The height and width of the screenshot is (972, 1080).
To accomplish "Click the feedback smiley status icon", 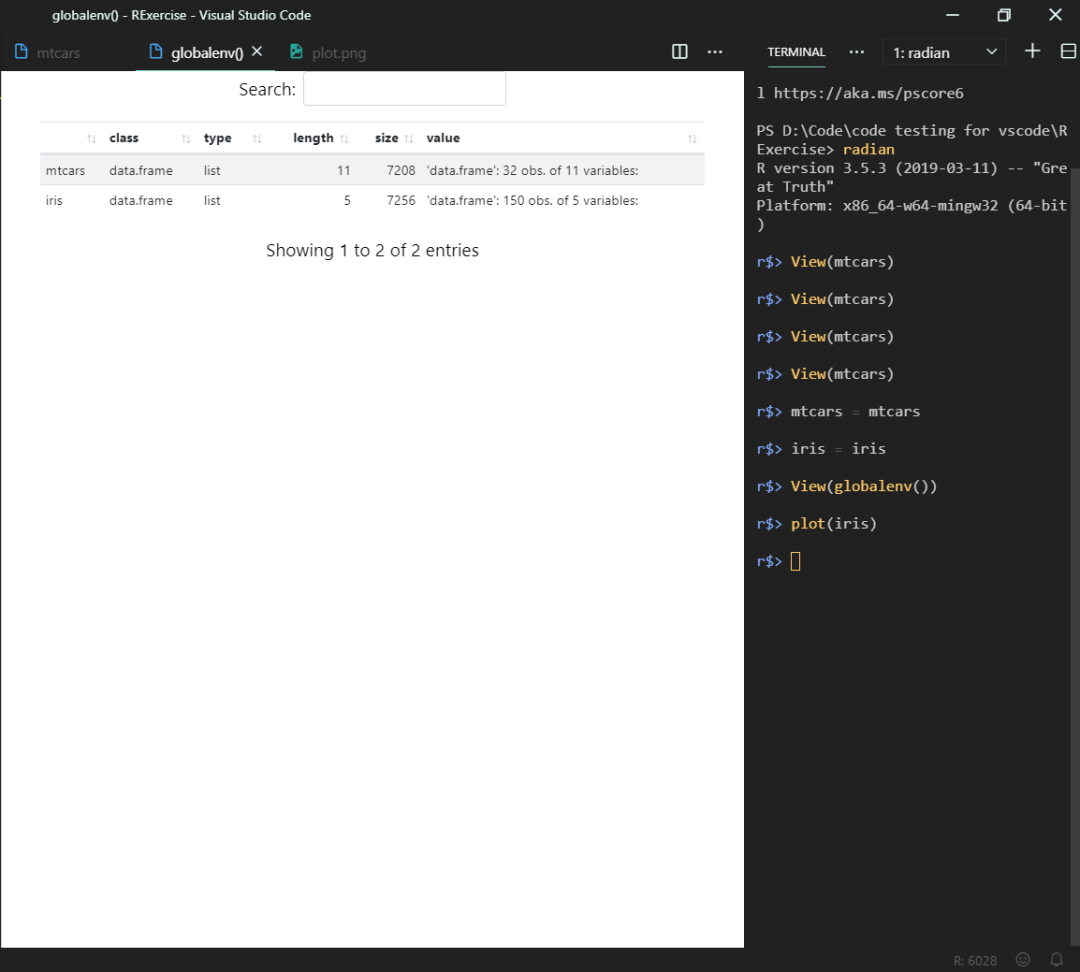I will (x=1023, y=960).
